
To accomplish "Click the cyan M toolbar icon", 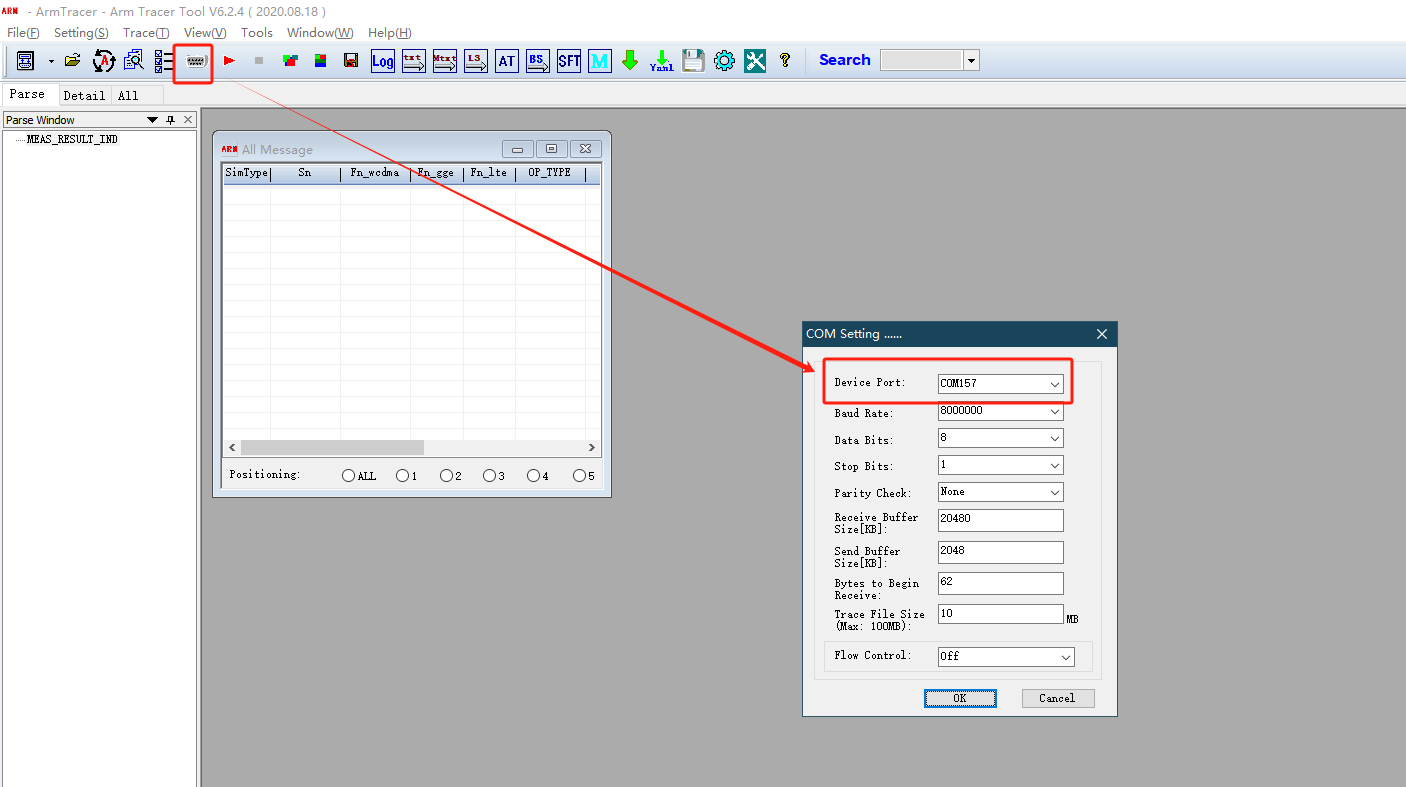I will [x=599, y=61].
